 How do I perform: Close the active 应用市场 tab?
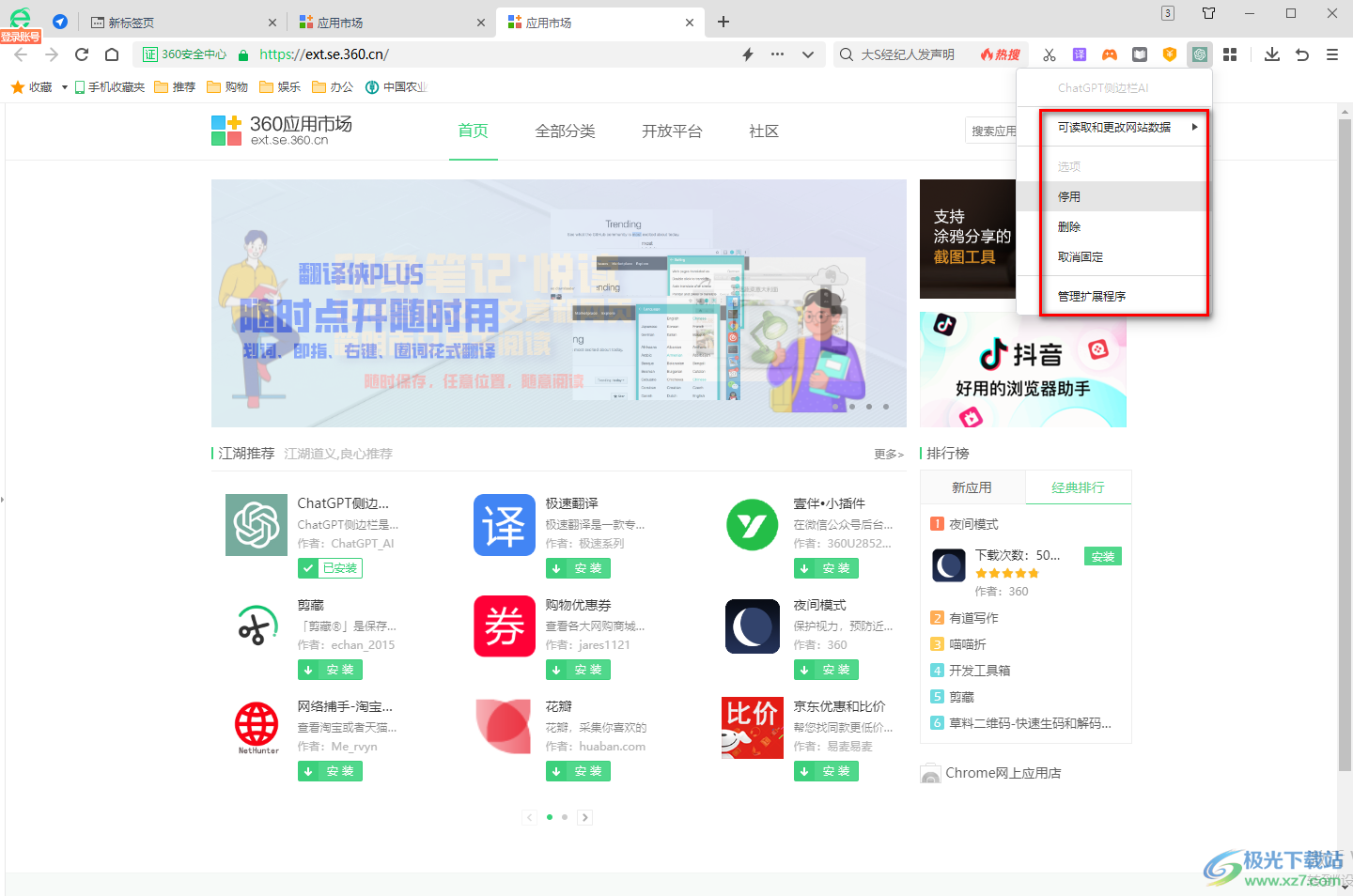click(690, 23)
